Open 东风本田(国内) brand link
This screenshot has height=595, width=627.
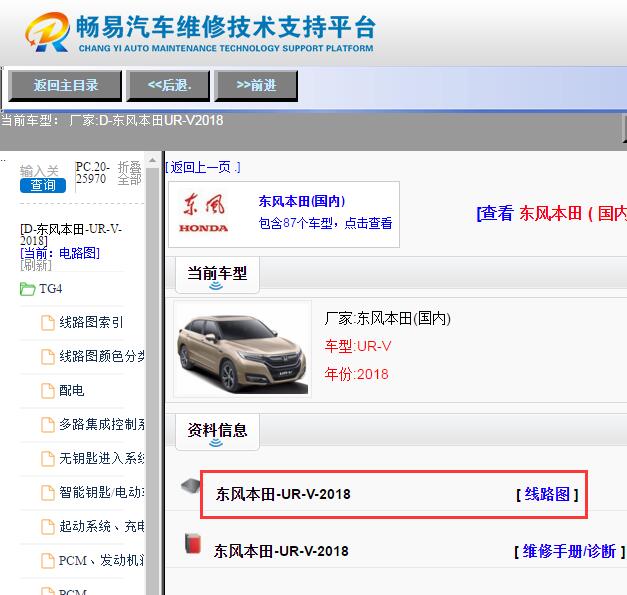302,201
